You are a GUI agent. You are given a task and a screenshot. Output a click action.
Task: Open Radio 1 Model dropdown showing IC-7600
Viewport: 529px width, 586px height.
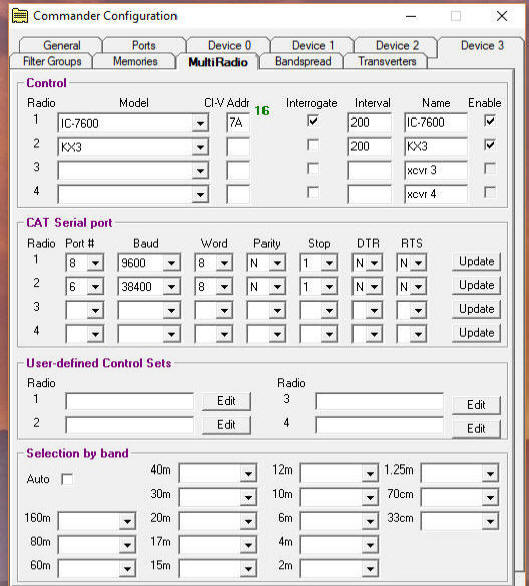pos(133,123)
